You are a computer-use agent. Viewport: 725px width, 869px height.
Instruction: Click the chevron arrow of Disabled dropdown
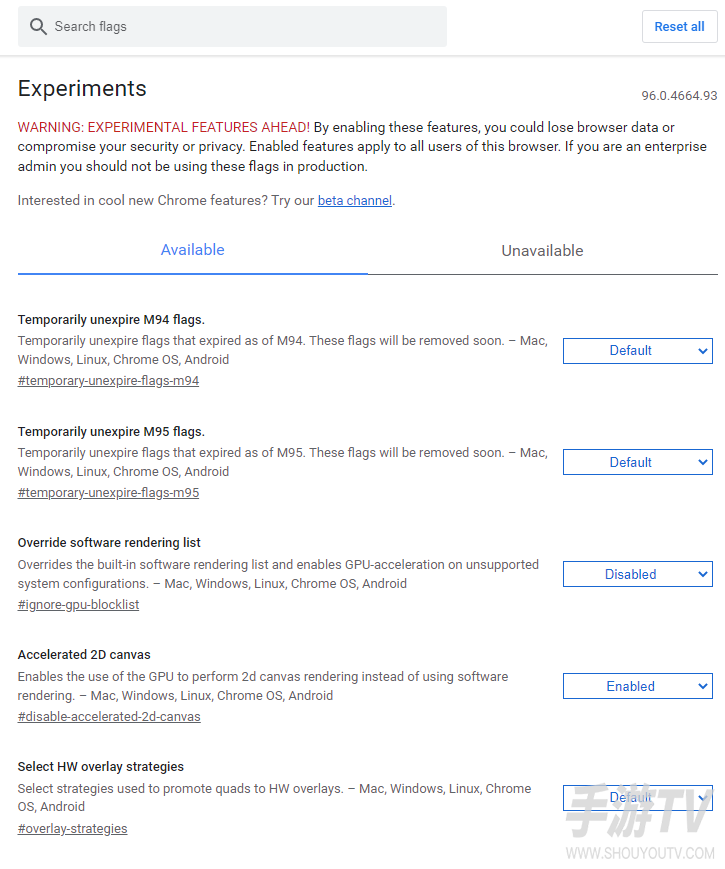[702, 574]
